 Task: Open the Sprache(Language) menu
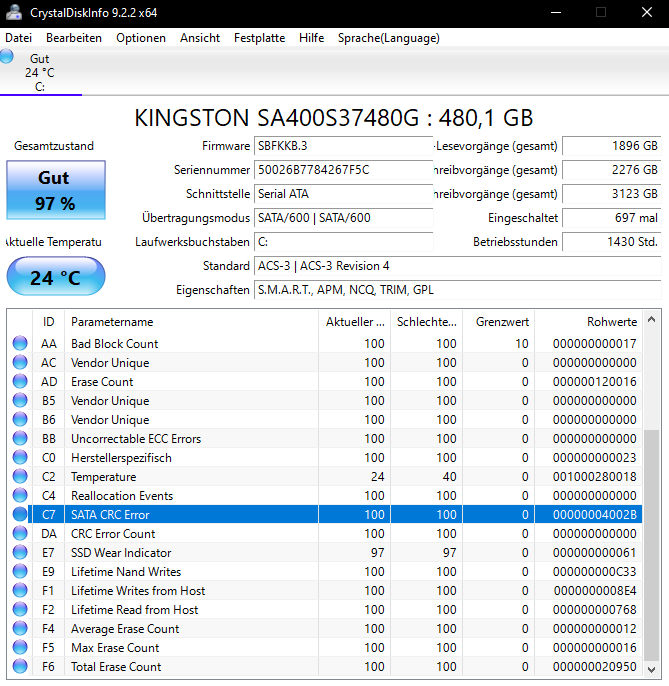tap(389, 38)
